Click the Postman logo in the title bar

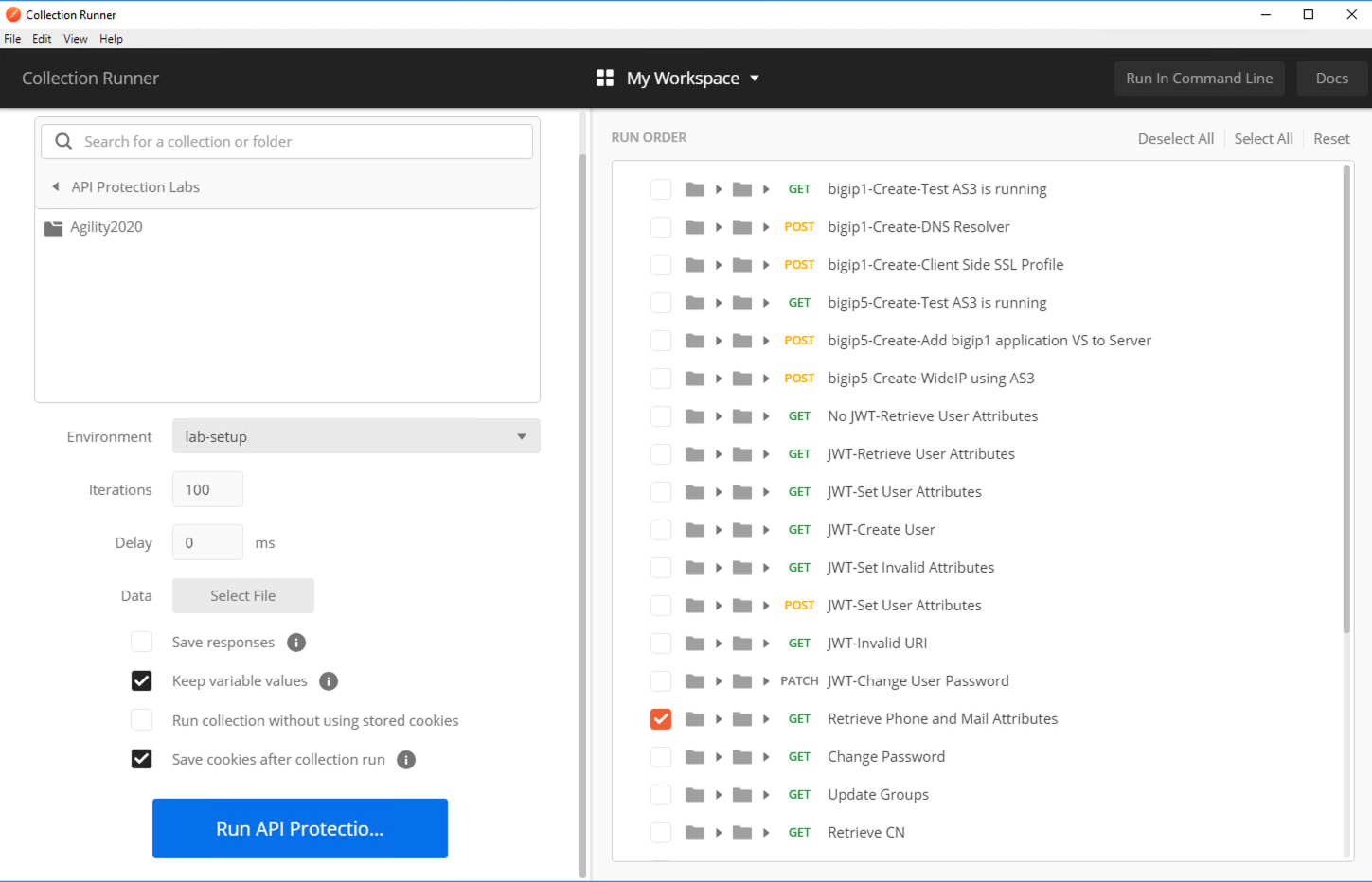13,14
